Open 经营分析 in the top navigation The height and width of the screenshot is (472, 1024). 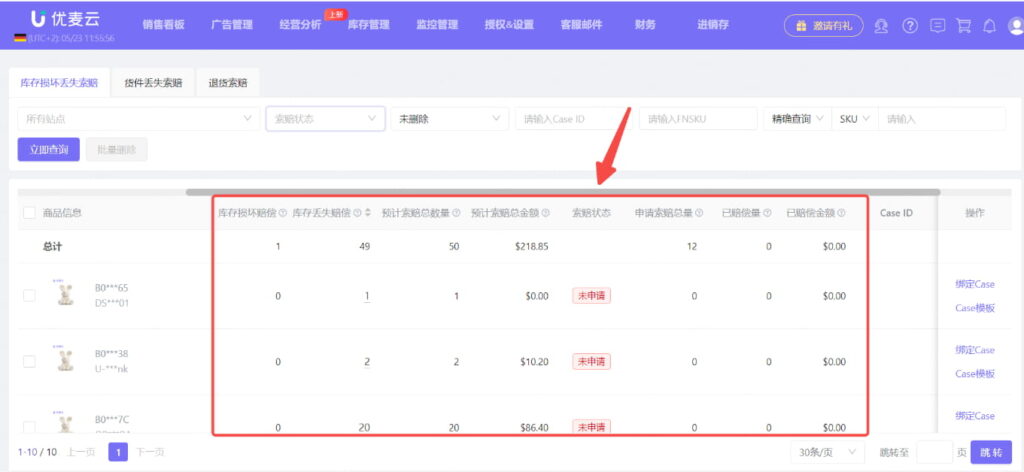[300, 25]
